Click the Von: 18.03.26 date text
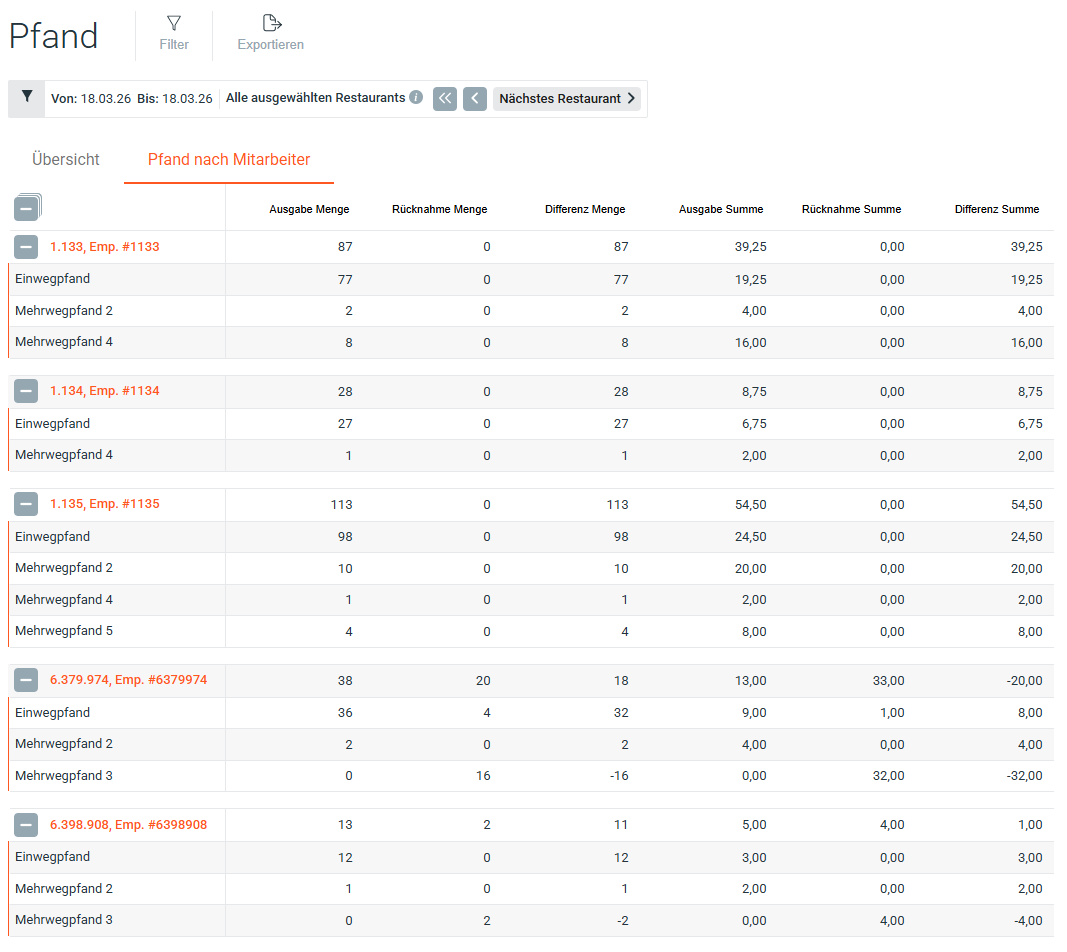Screen dimensions: 1067x952 point(91,99)
